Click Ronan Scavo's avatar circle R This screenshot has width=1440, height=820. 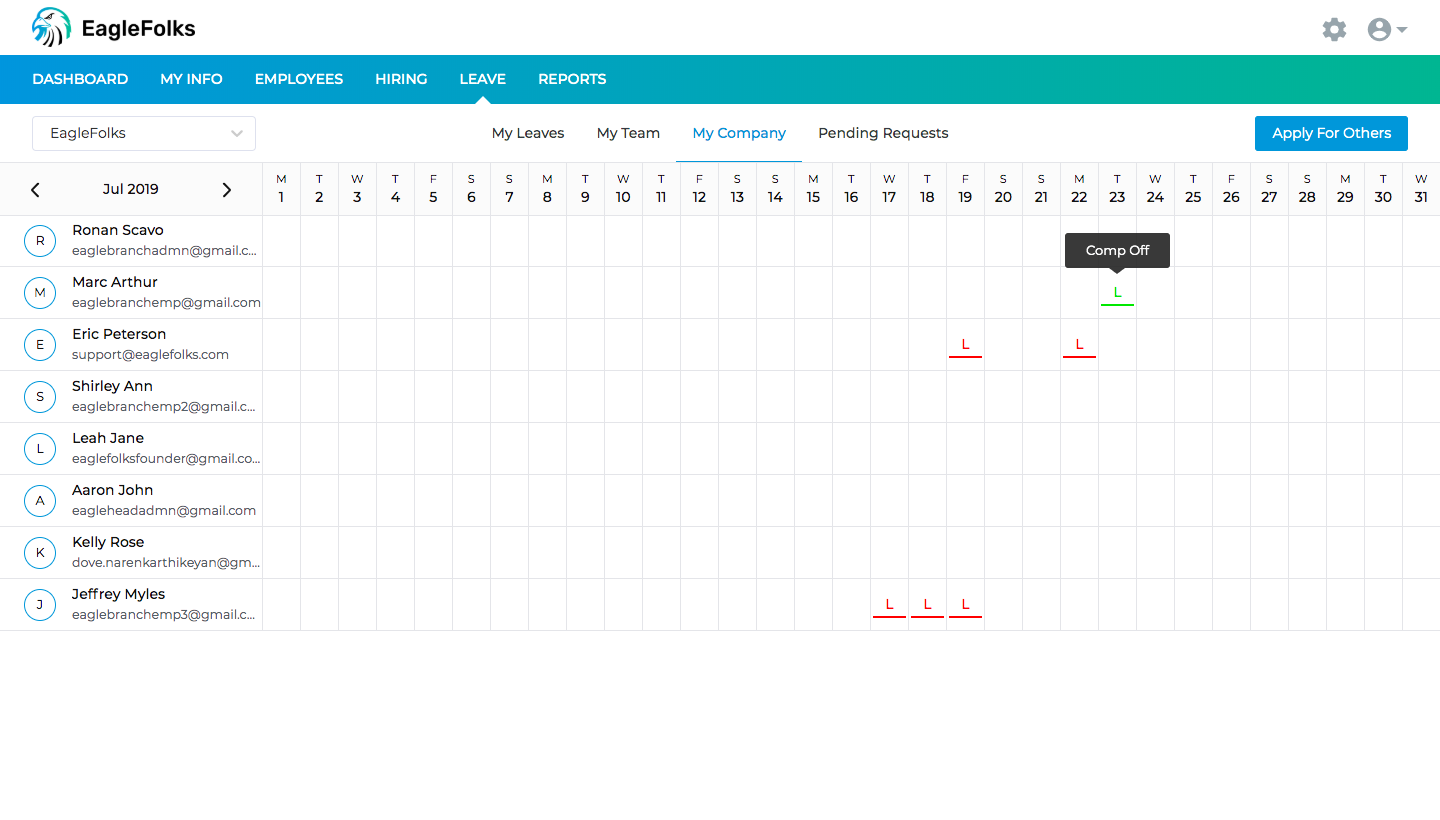click(x=40, y=241)
